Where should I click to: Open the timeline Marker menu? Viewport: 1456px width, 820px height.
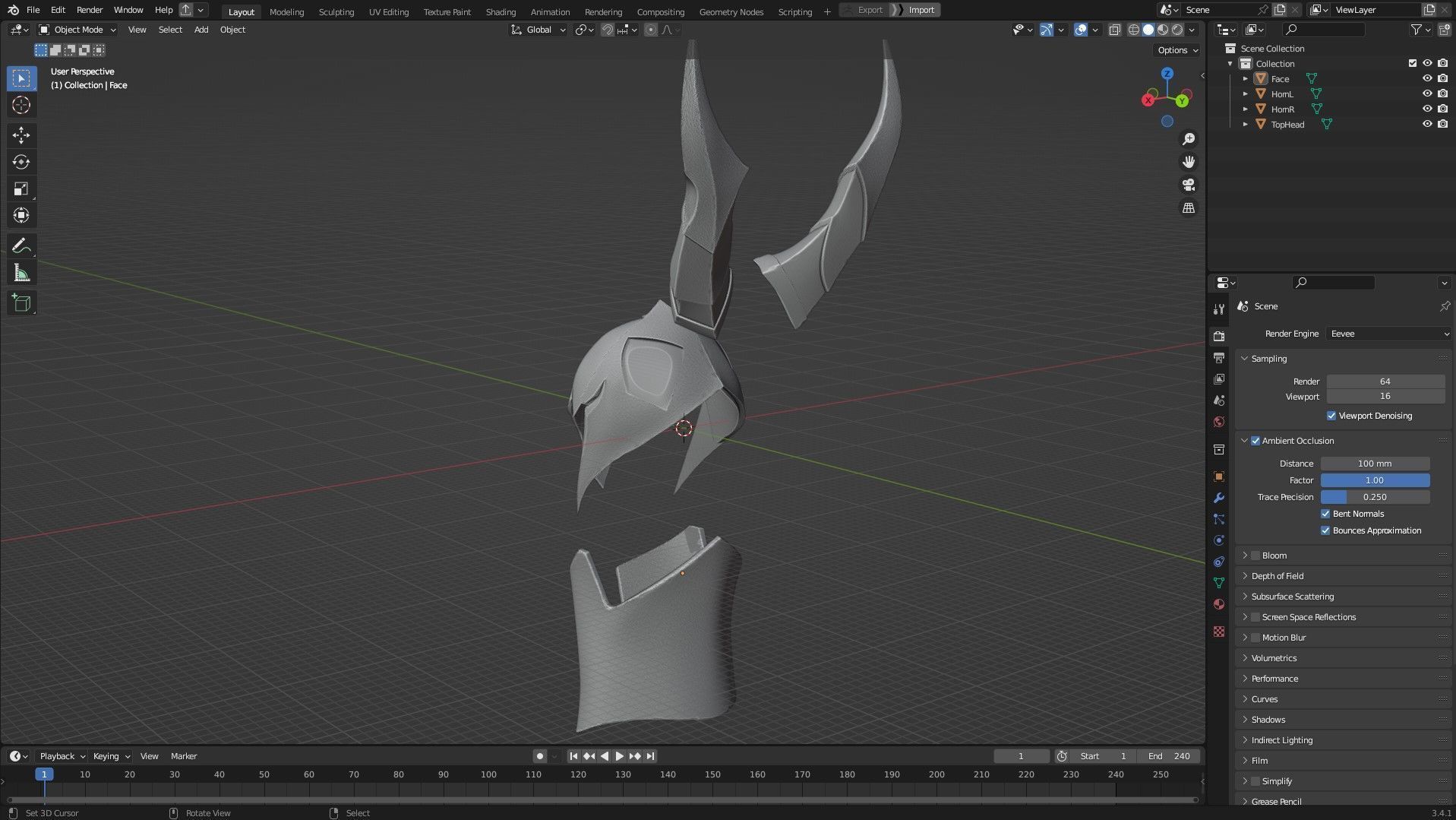click(184, 756)
